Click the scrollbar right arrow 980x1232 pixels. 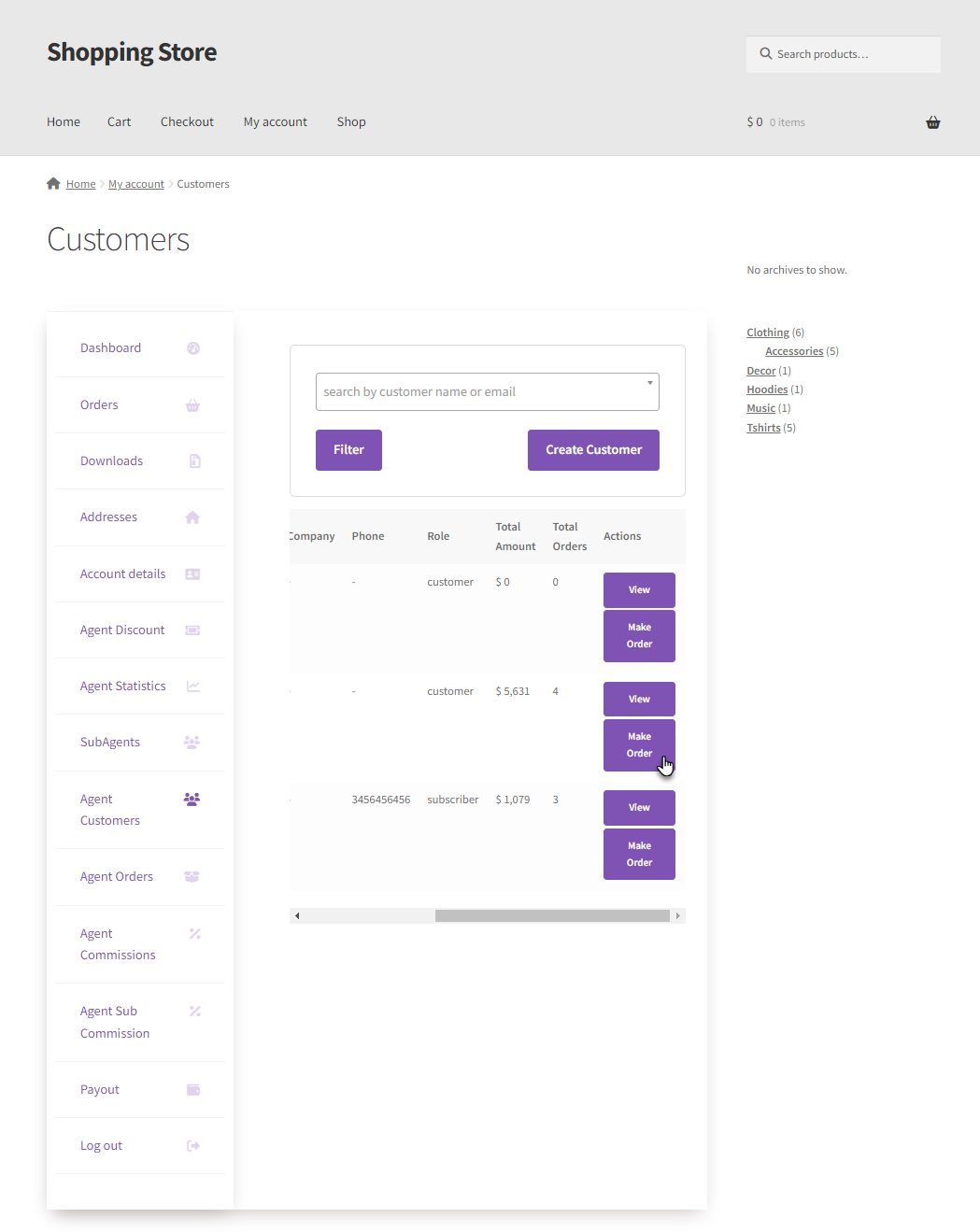tap(678, 916)
